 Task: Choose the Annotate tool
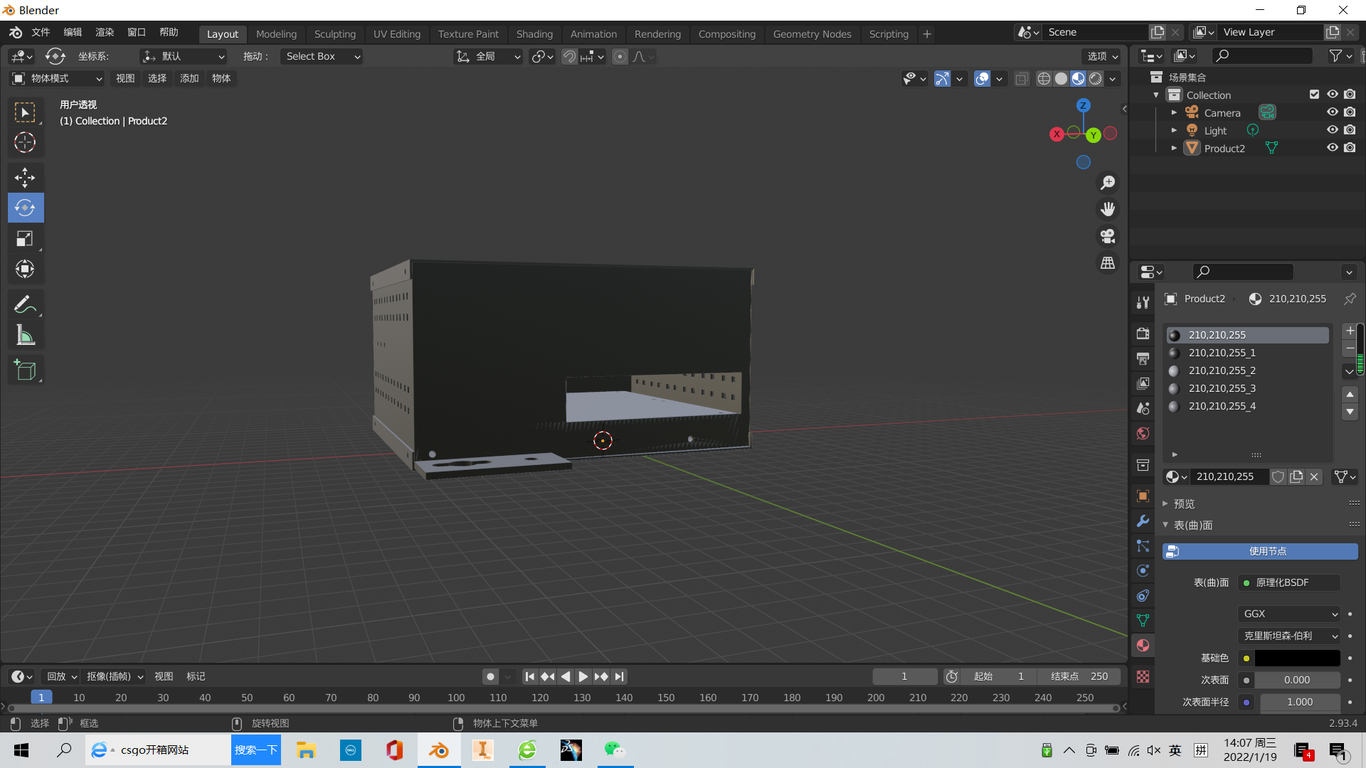(25, 305)
